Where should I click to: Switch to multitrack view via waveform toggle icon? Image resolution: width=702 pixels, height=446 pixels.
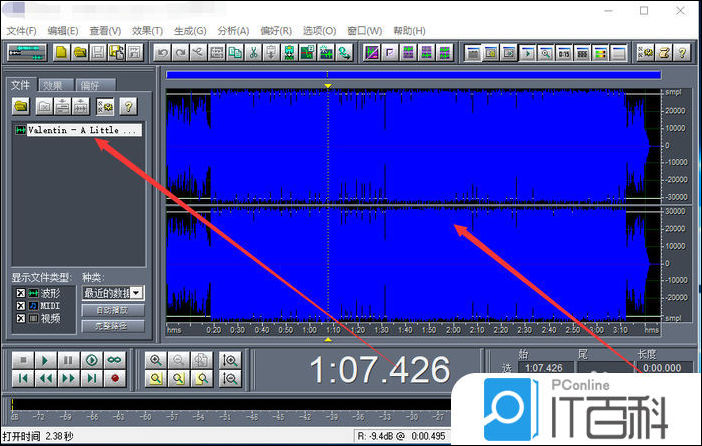pyautogui.click(x=27, y=53)
